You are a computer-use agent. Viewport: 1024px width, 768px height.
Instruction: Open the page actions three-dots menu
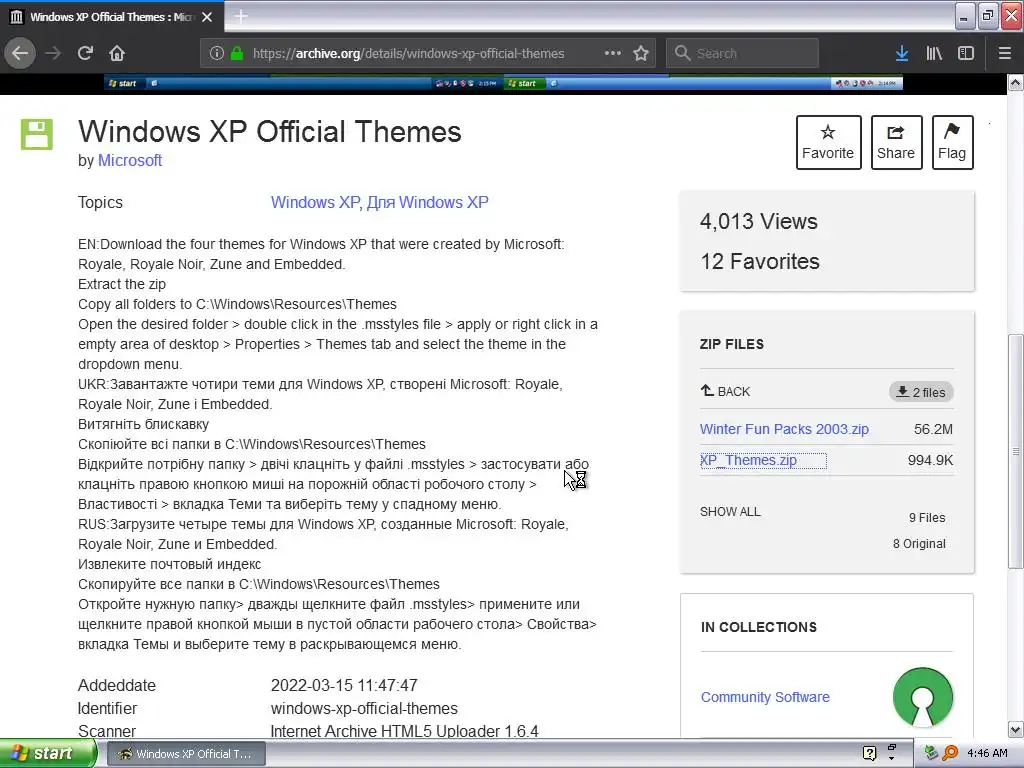pos(613,53)
